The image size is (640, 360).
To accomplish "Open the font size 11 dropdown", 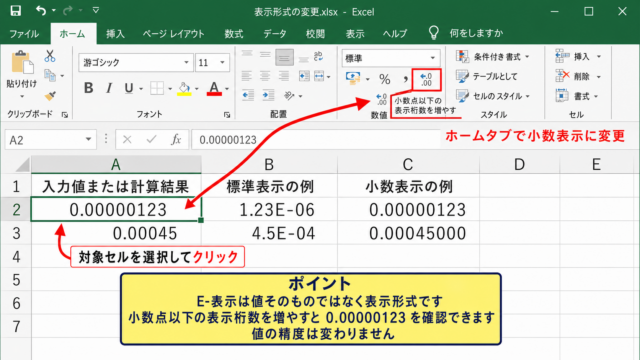I will tap(222, 62).
